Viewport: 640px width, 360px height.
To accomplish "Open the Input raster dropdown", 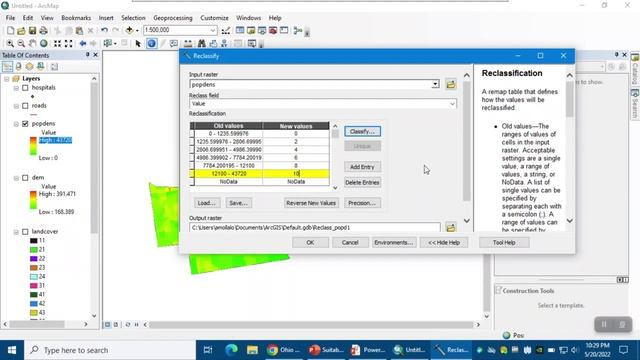I will (435, 84).
